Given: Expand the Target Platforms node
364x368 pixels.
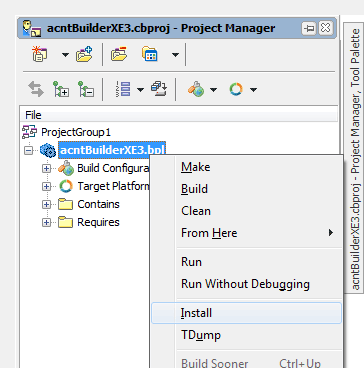Looking at the screenshot, I should tap(46, 187).
